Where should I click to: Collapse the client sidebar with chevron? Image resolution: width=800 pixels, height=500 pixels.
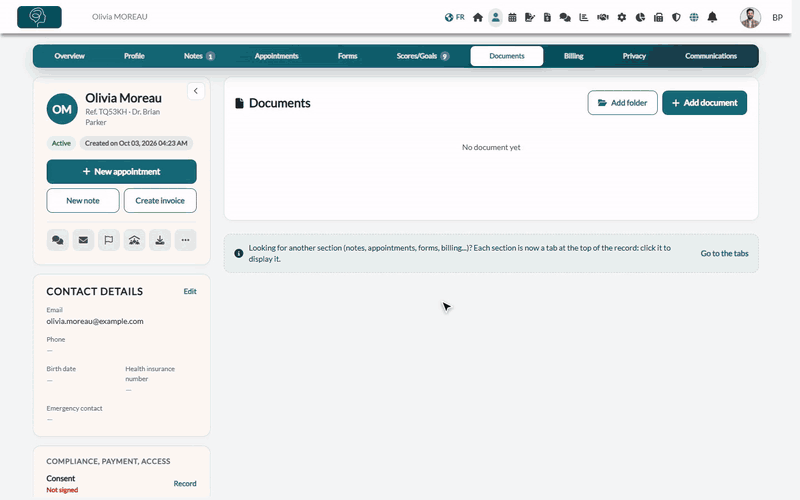coord(195,91)
